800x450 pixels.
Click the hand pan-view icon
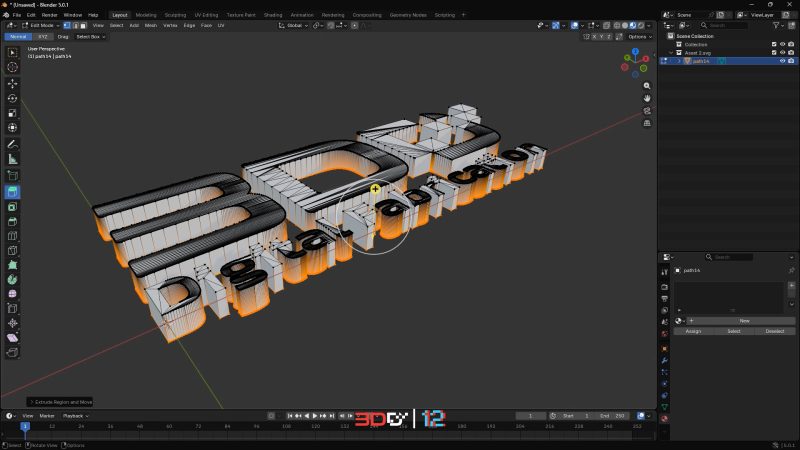pyautogui.click(x=647, y=98)
